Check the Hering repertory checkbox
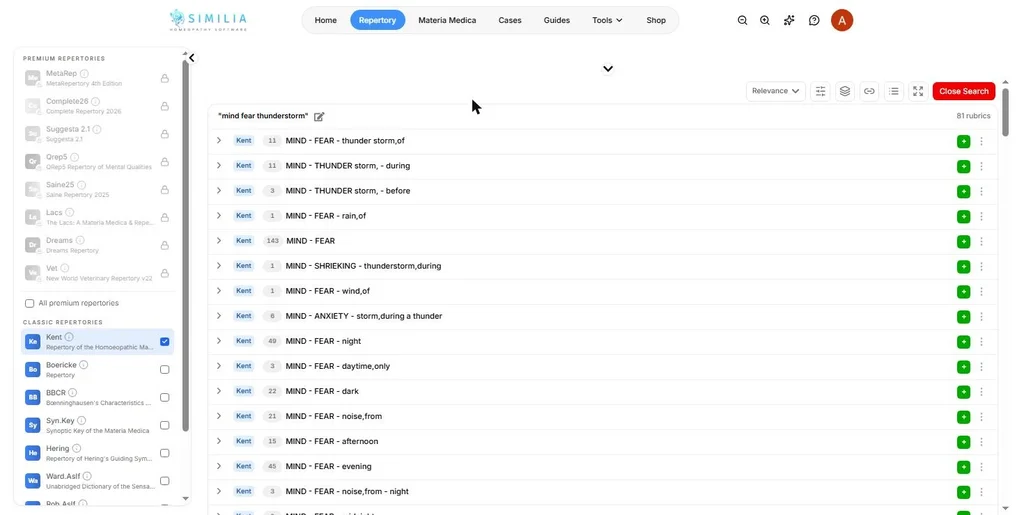1024x515 pixels. [x=165, y=453]
